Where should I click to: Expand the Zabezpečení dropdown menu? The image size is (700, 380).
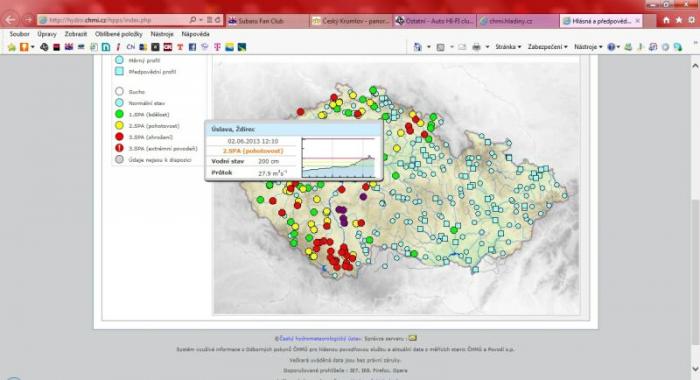pyautogui.click(x=547, y=47)
